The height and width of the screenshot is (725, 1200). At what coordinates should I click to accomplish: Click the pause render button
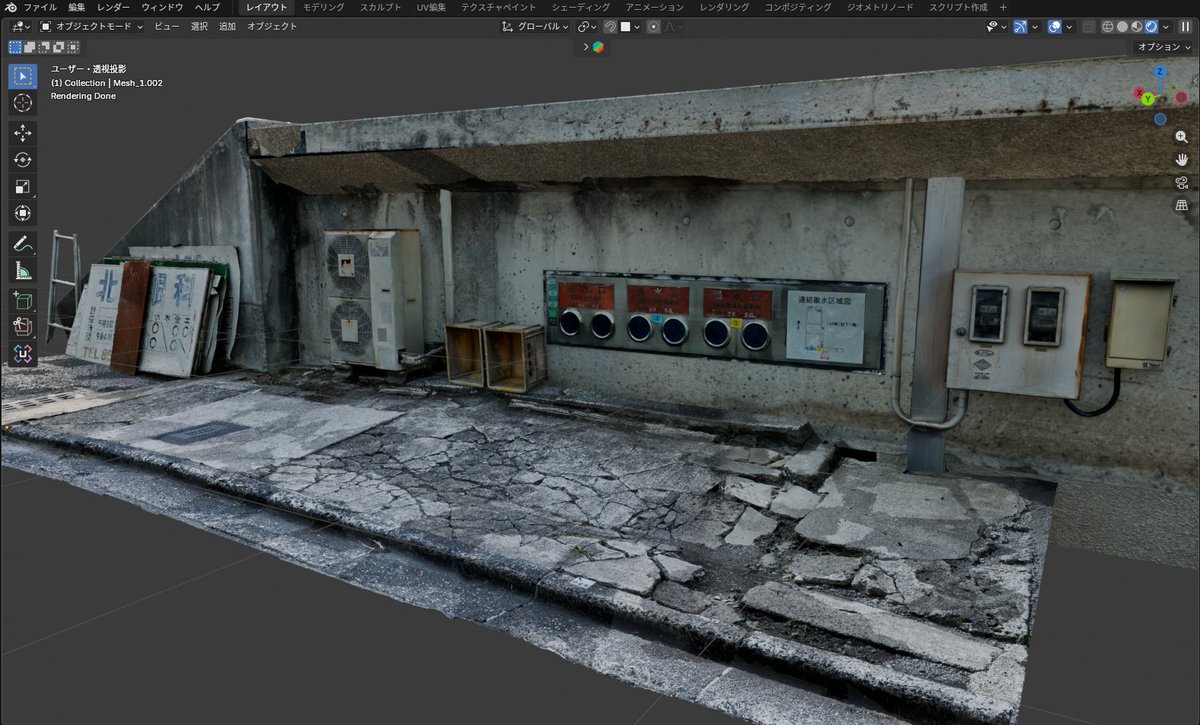[1185, 27]
